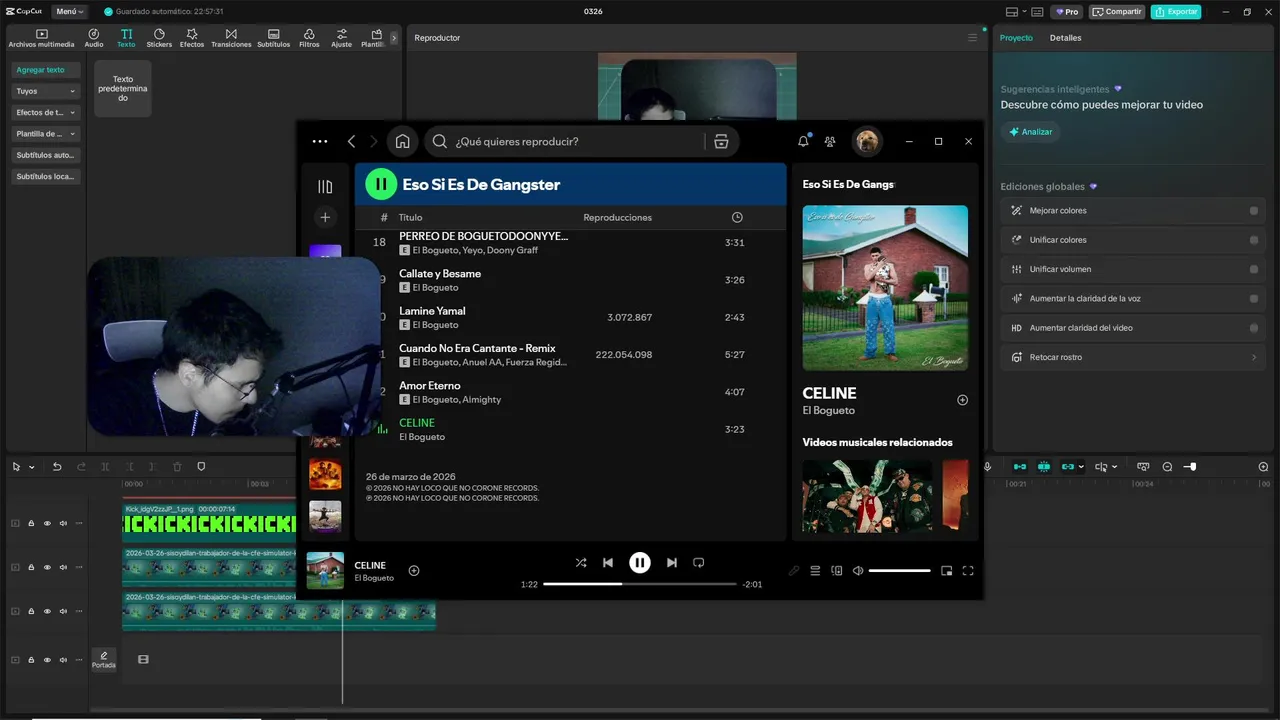Add CELINE to liked songs in the player bar

(x=414, y=571)
